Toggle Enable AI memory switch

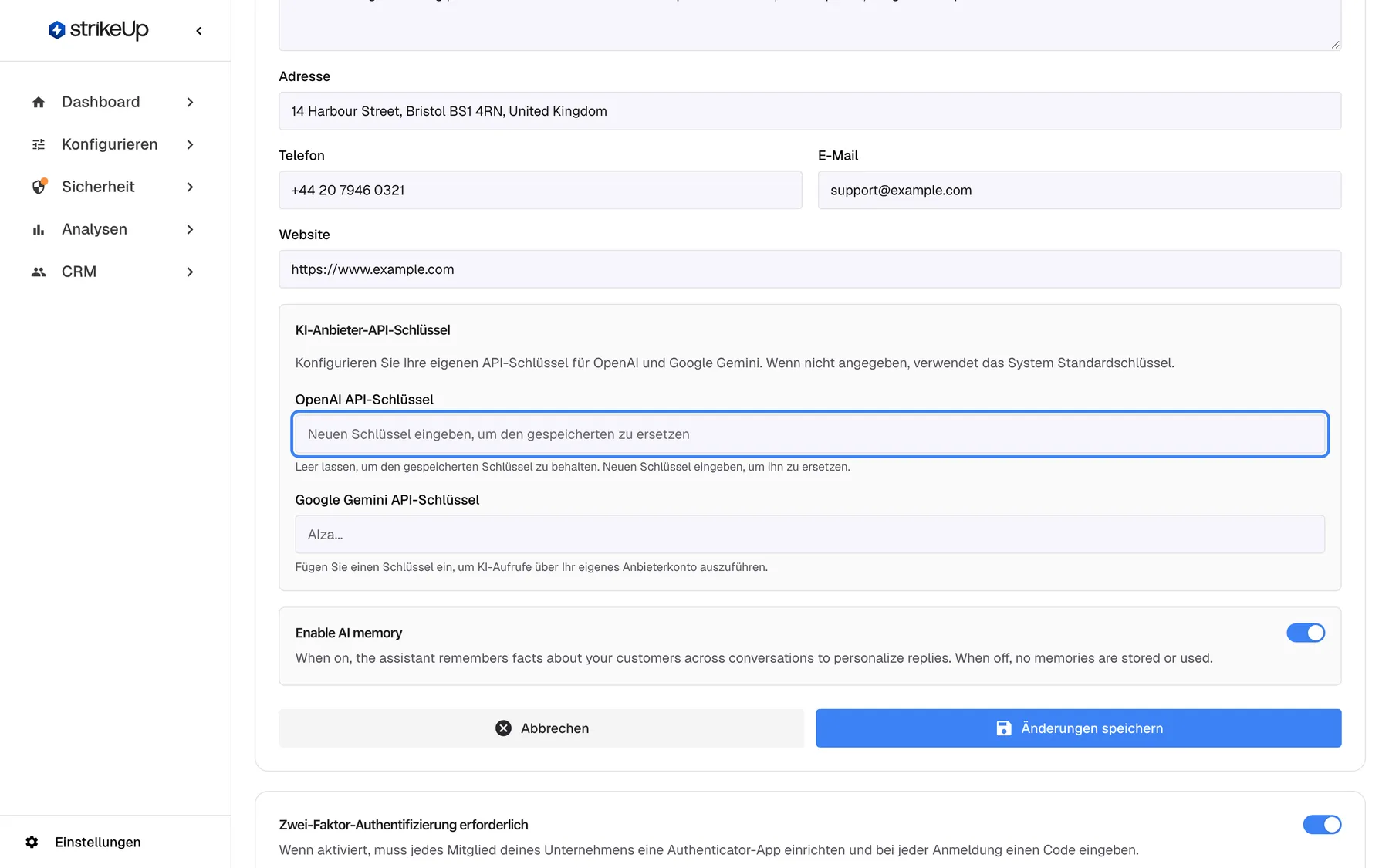[1306, 633]
